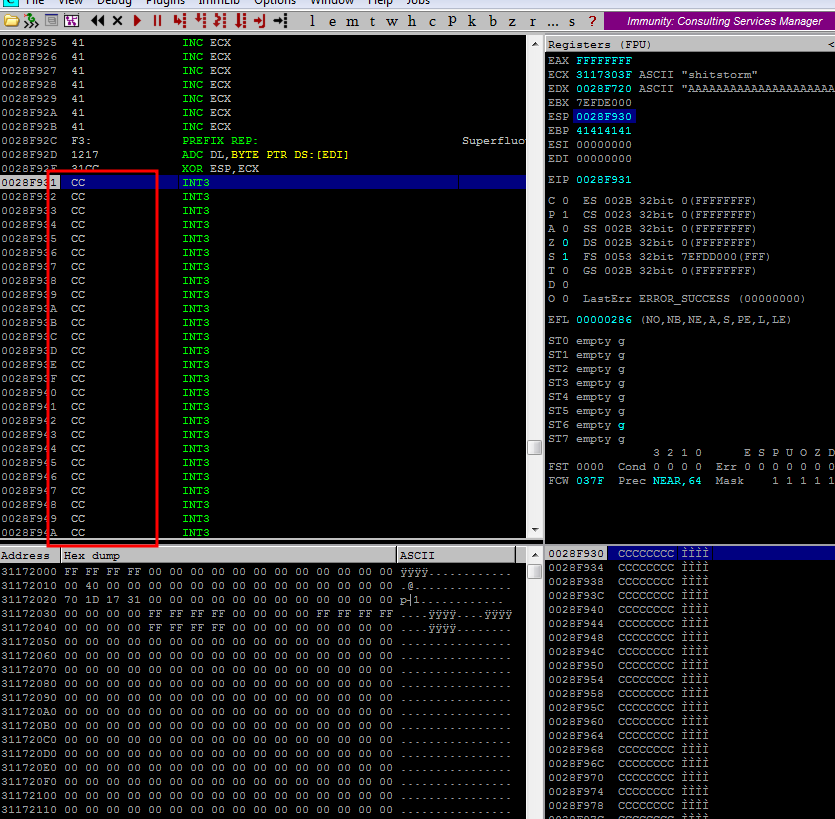Click the Pause execution icon
This screenshot has height=819, width=835.
tap(157, 20)
